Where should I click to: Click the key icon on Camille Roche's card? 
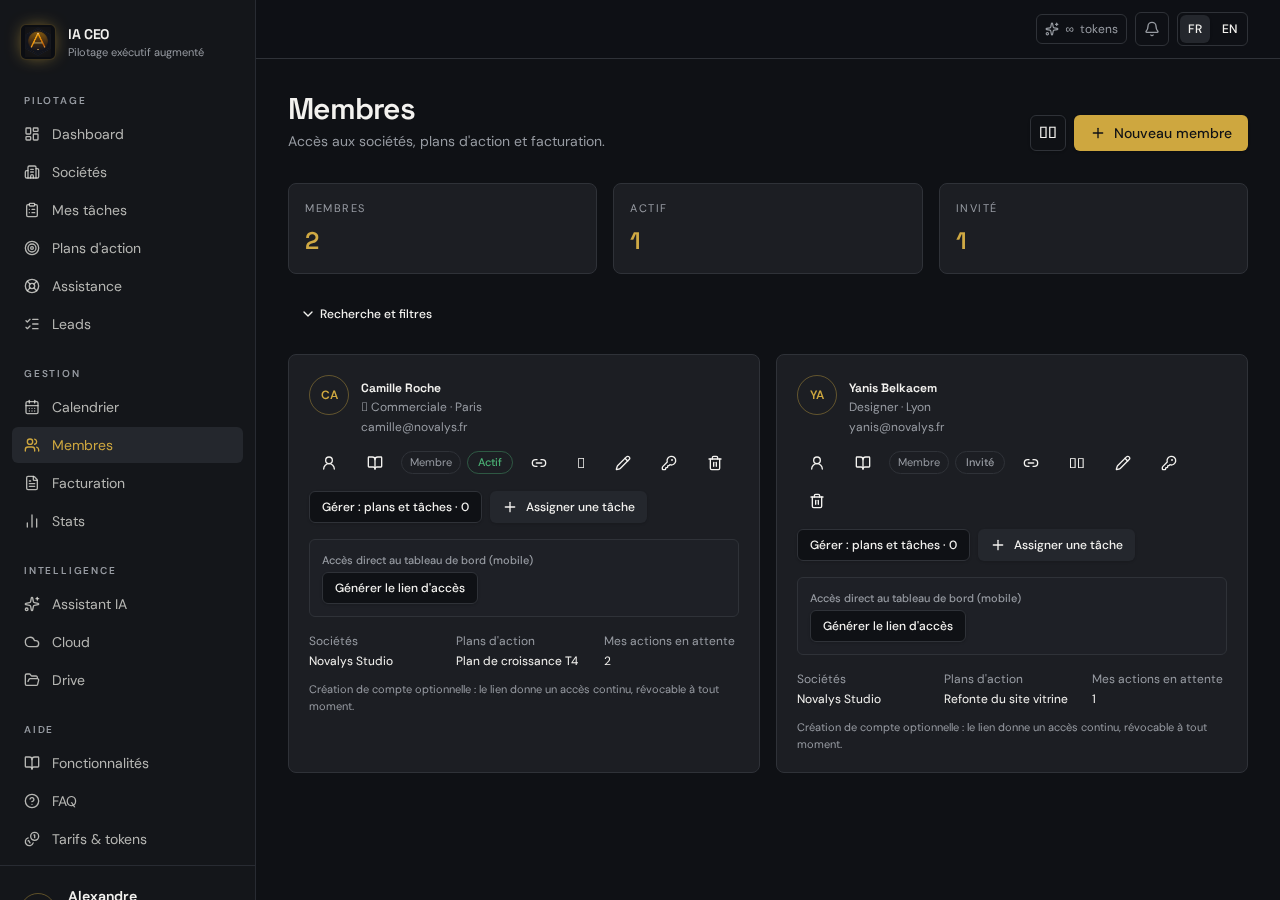click(x=669, y=463)
